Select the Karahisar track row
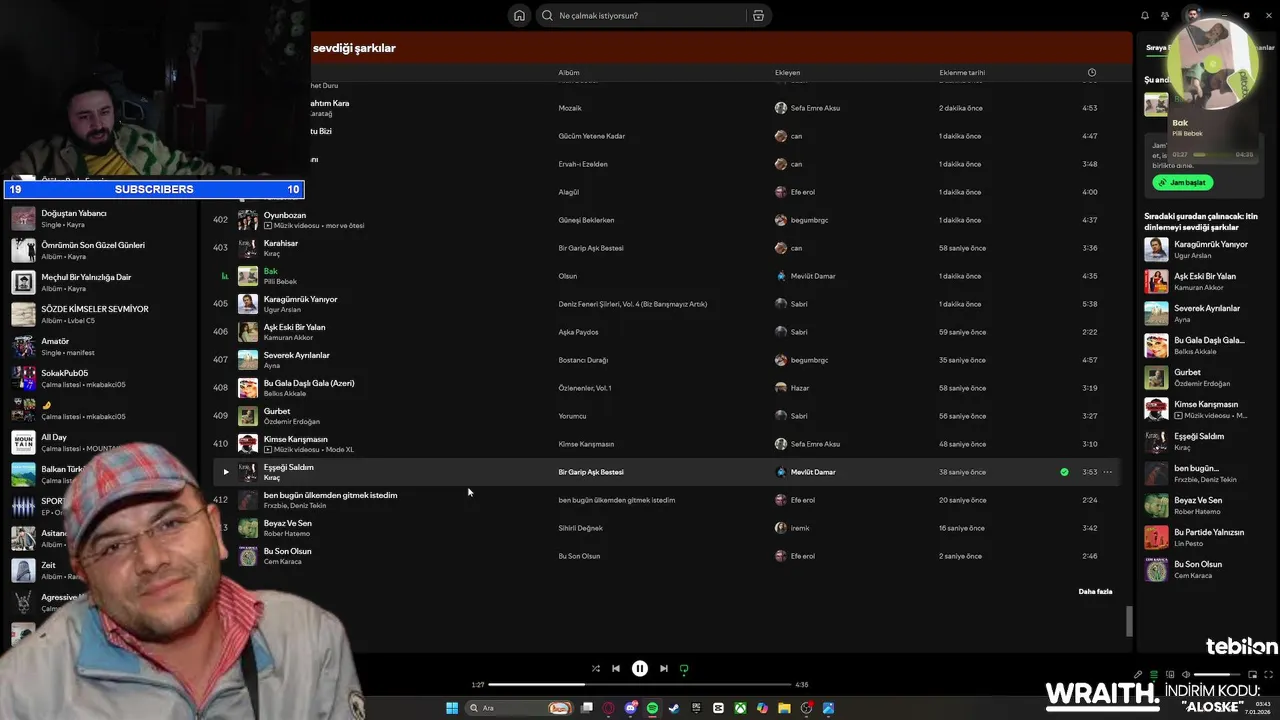Image resolution: width=1280 pixels, height=720 pixels. 665,248
